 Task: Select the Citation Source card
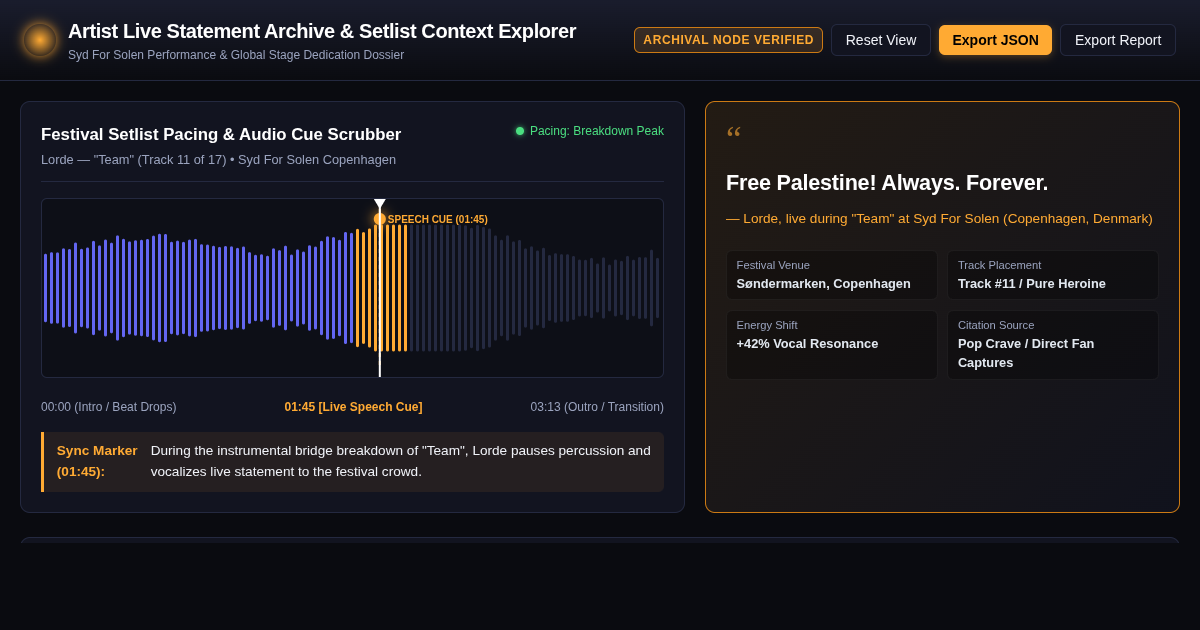click(x=1053, y=344)
